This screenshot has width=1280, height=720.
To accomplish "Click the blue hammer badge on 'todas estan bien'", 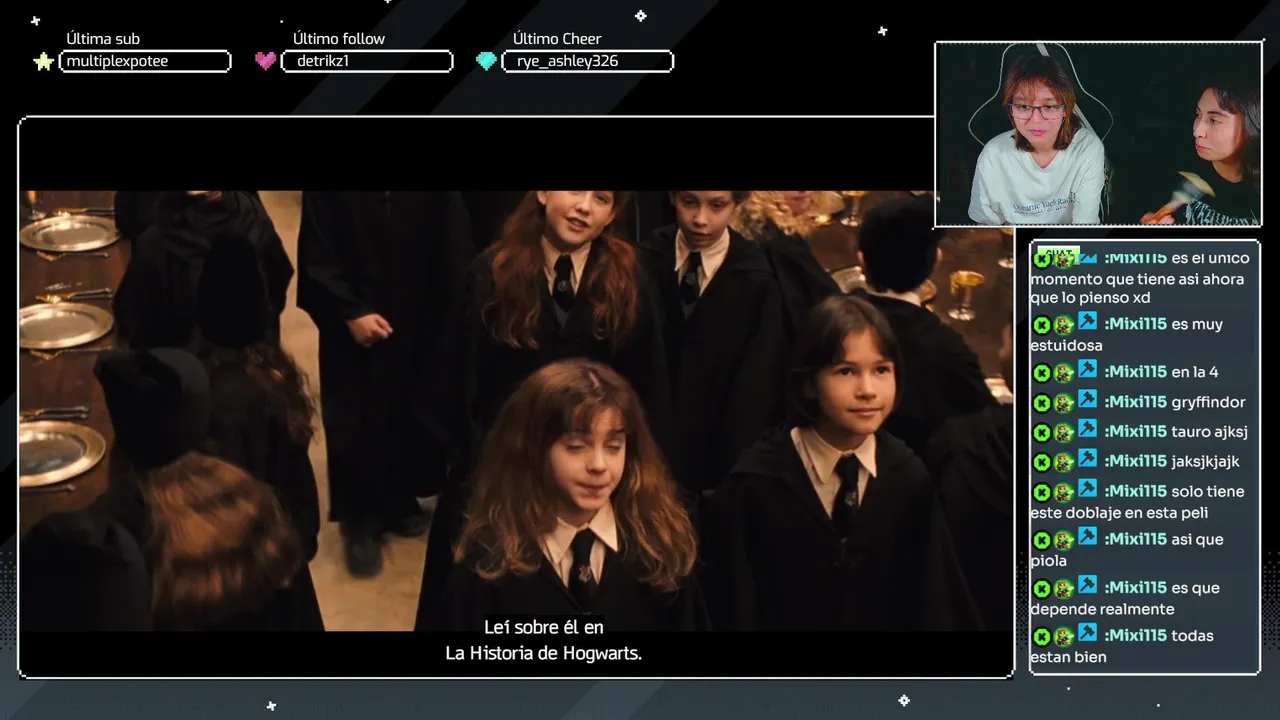I will coord(1088,633).
